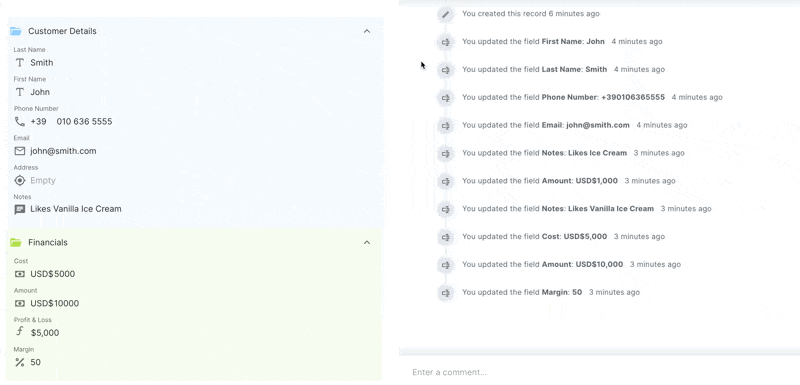Click the phone icon in Phone Number field
800x385 pixels.
[x=19, y=121]
